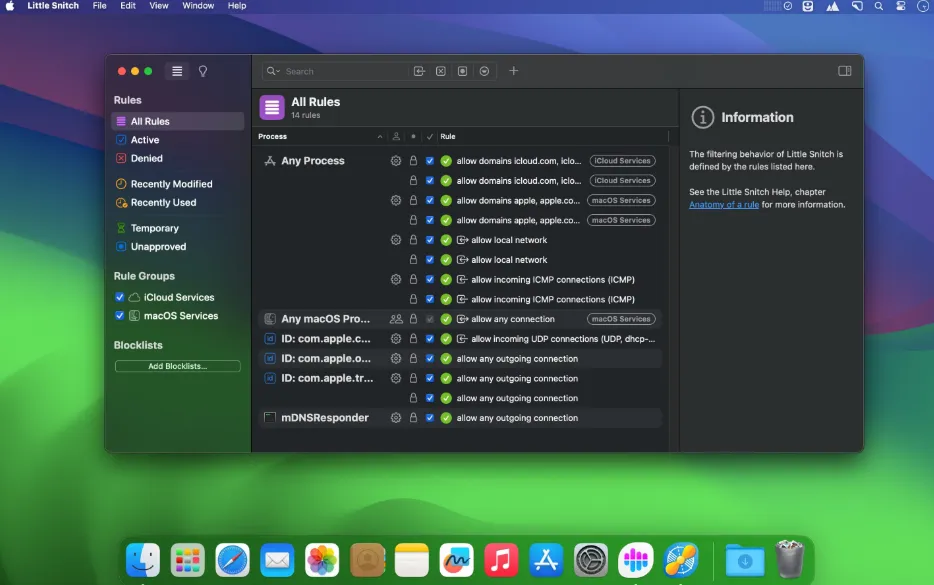Sort by the Process column header
Viewport: 934px width, 585px height.
(272, 136)
